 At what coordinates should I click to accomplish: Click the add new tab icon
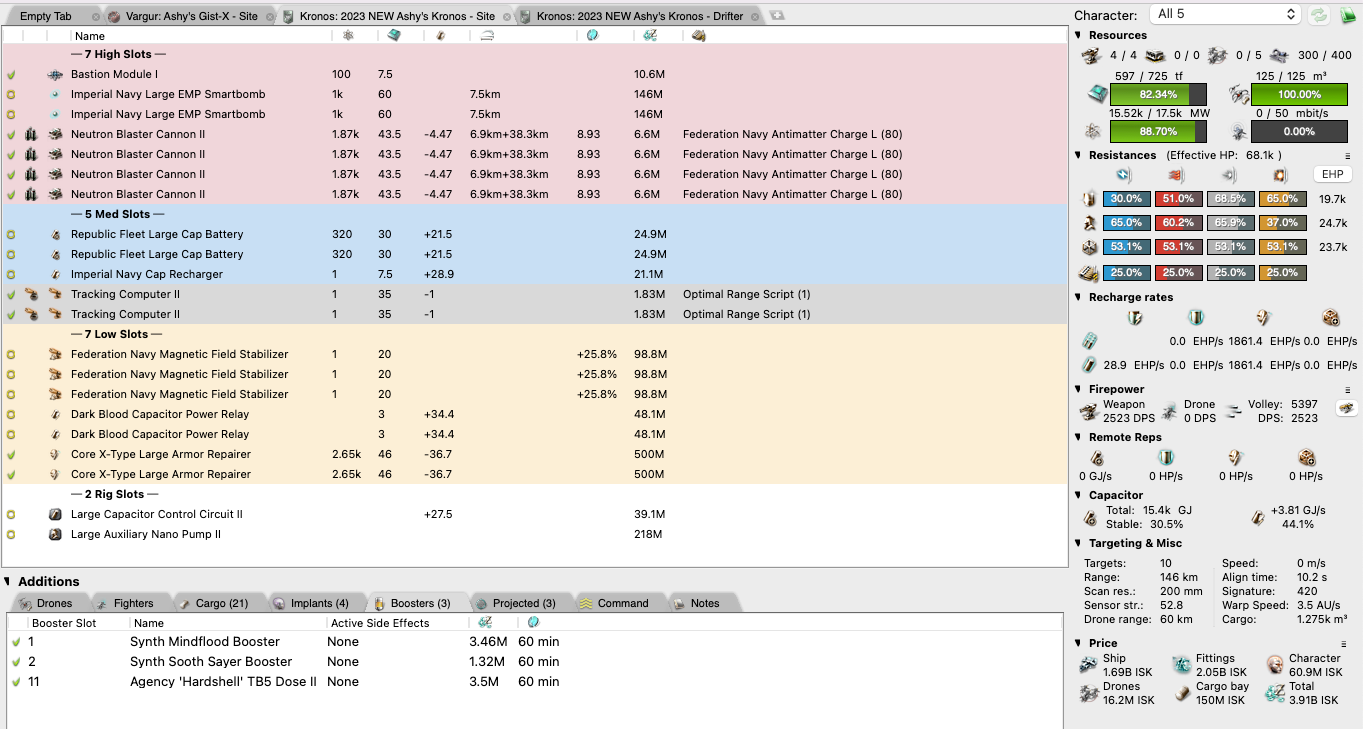coord(777,16)
